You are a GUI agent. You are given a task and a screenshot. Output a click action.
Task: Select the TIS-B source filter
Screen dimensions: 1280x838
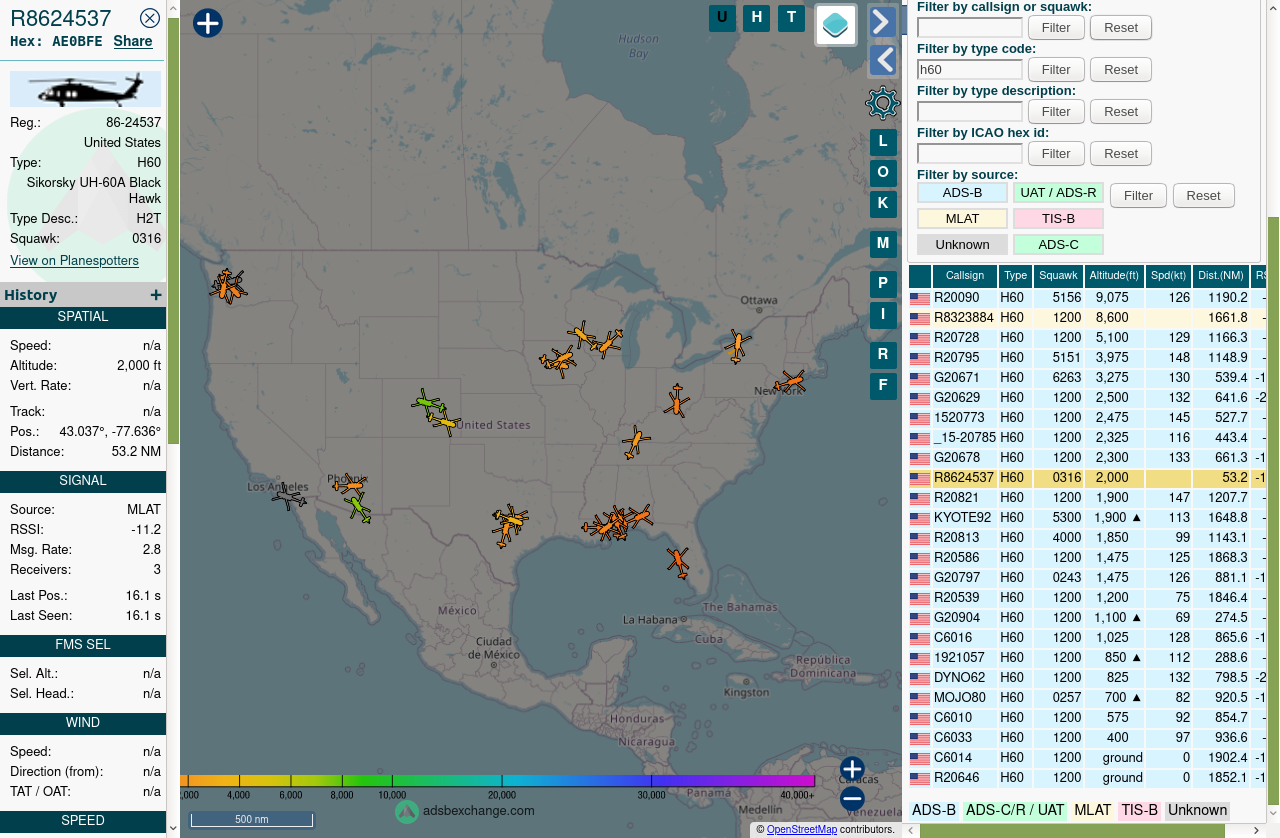click(1058, 219)
